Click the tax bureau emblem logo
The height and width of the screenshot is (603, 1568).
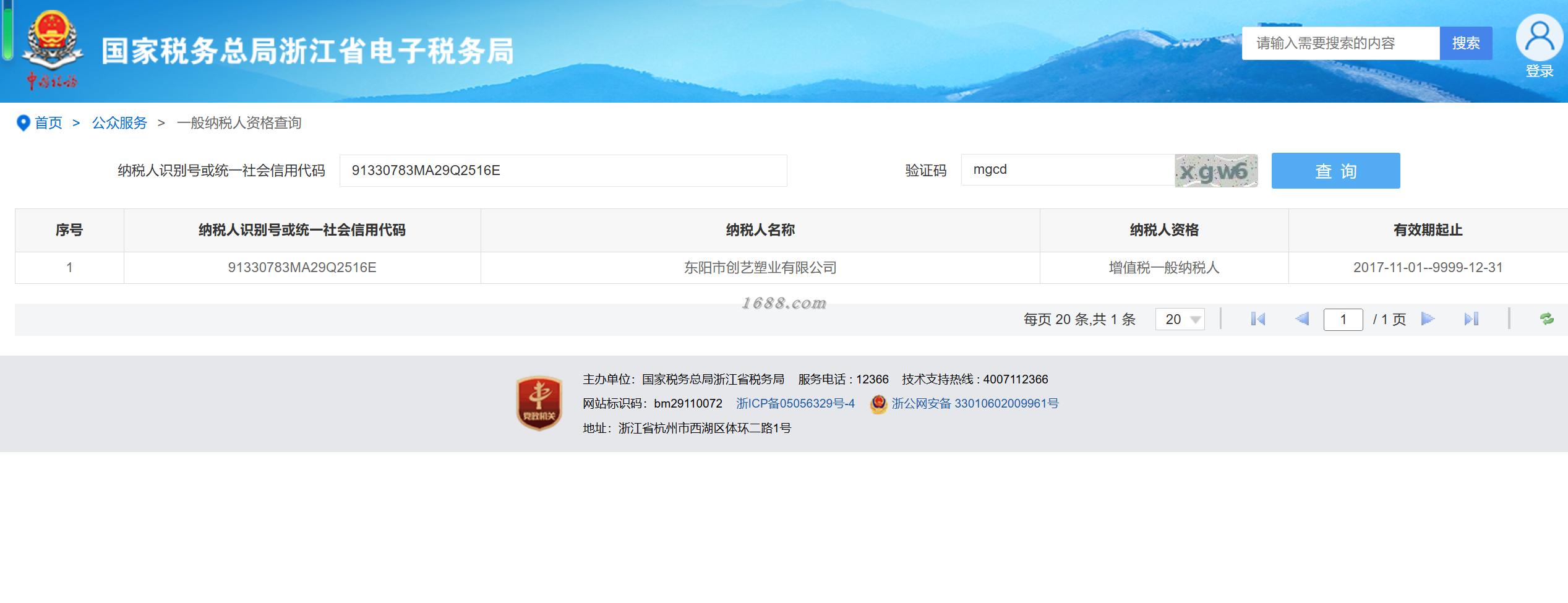(x=52, y=49)
